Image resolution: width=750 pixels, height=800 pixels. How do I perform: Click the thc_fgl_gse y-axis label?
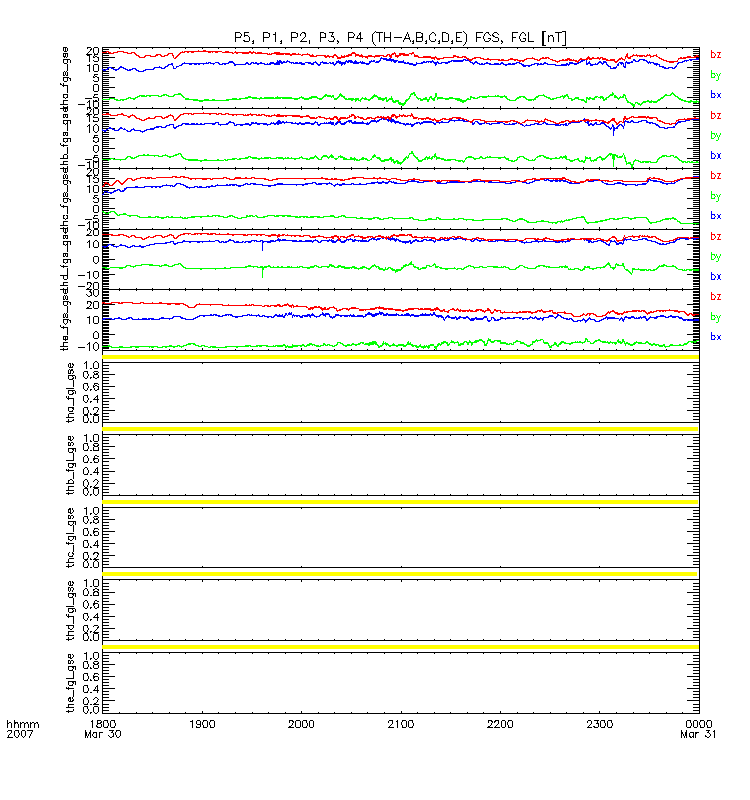[70, 538]
